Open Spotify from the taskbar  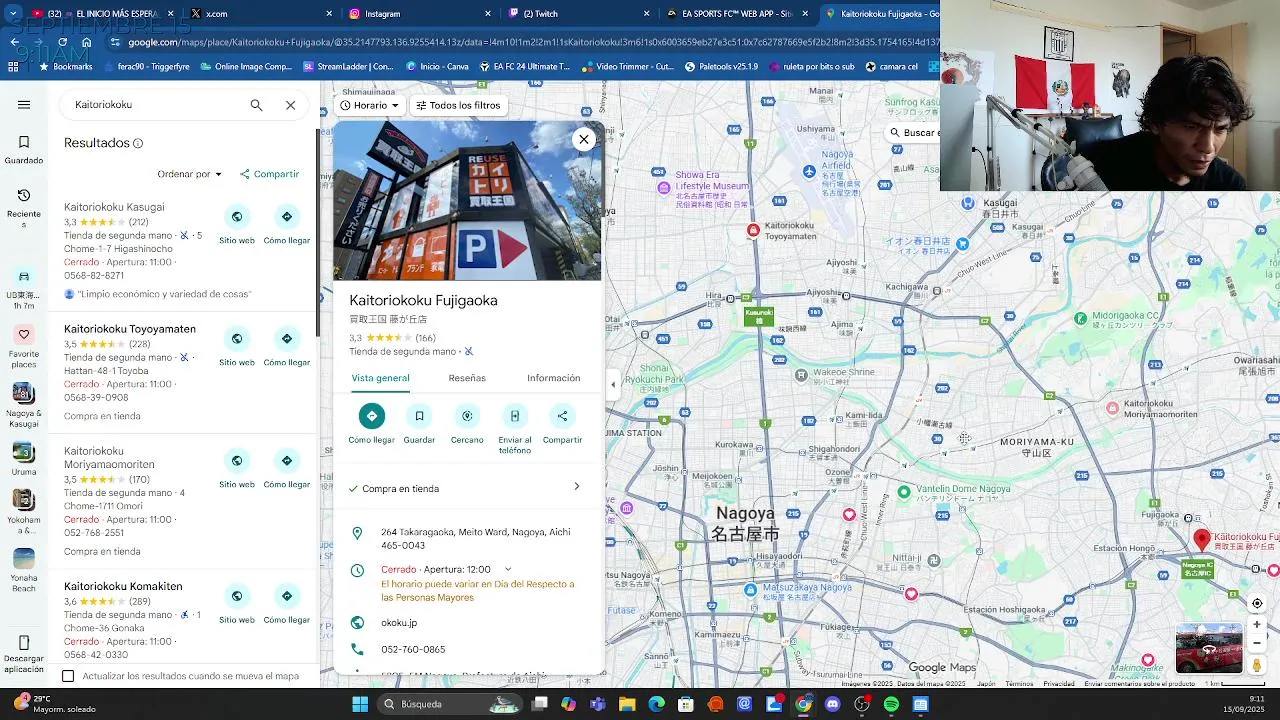[891, 704]
